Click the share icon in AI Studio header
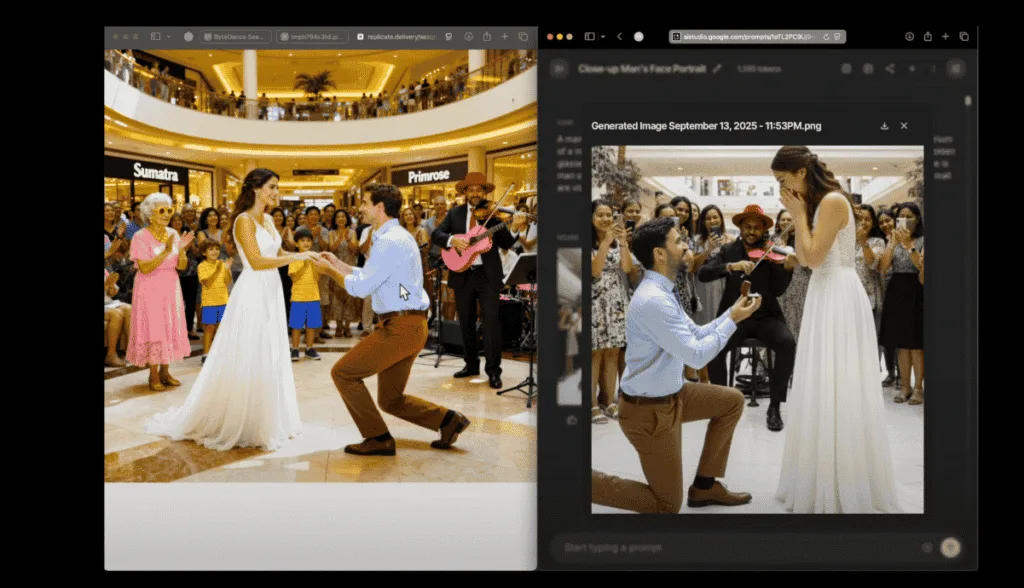 (889, 69)
